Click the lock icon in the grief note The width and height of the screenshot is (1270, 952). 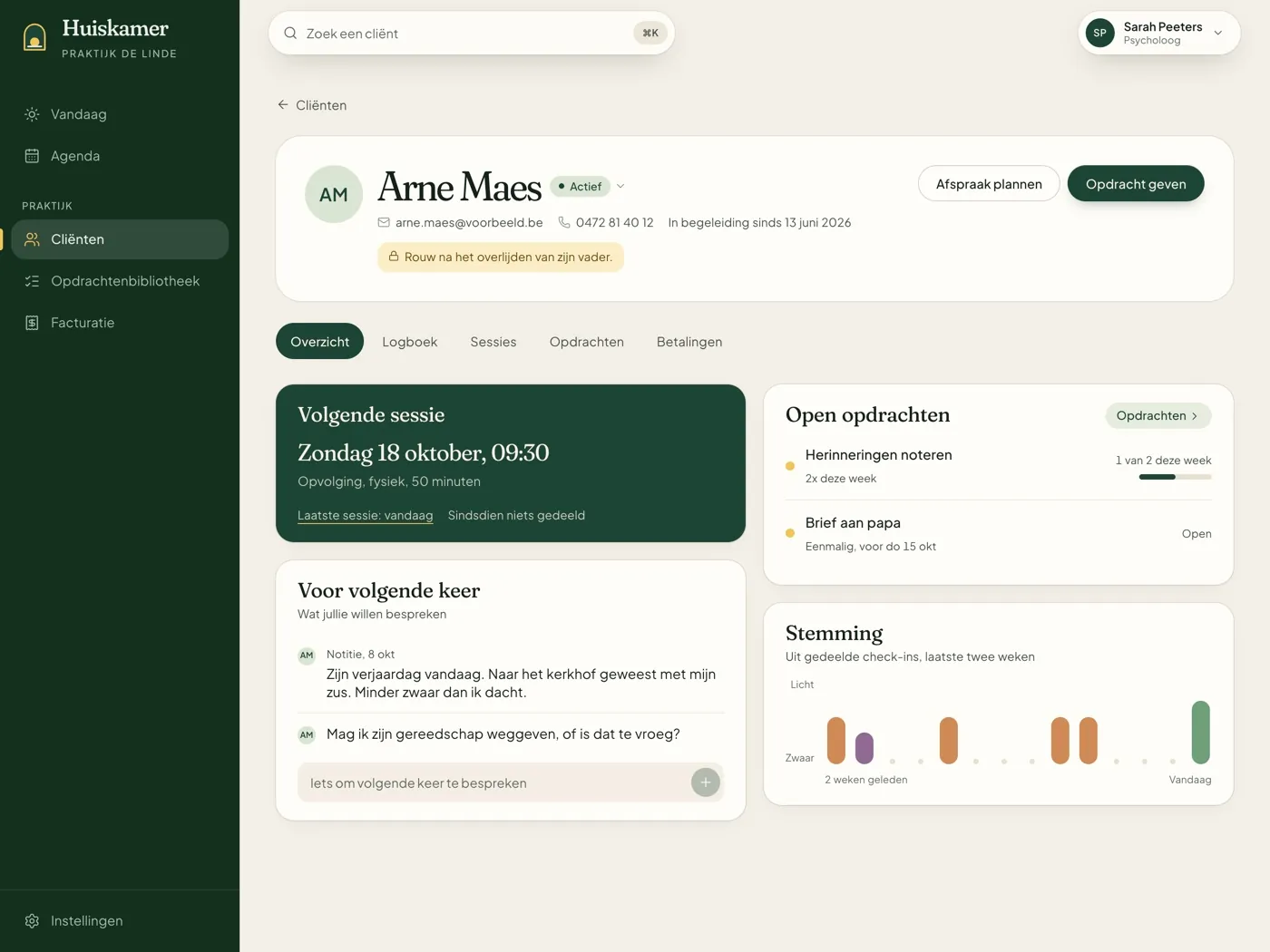[394, 257]
